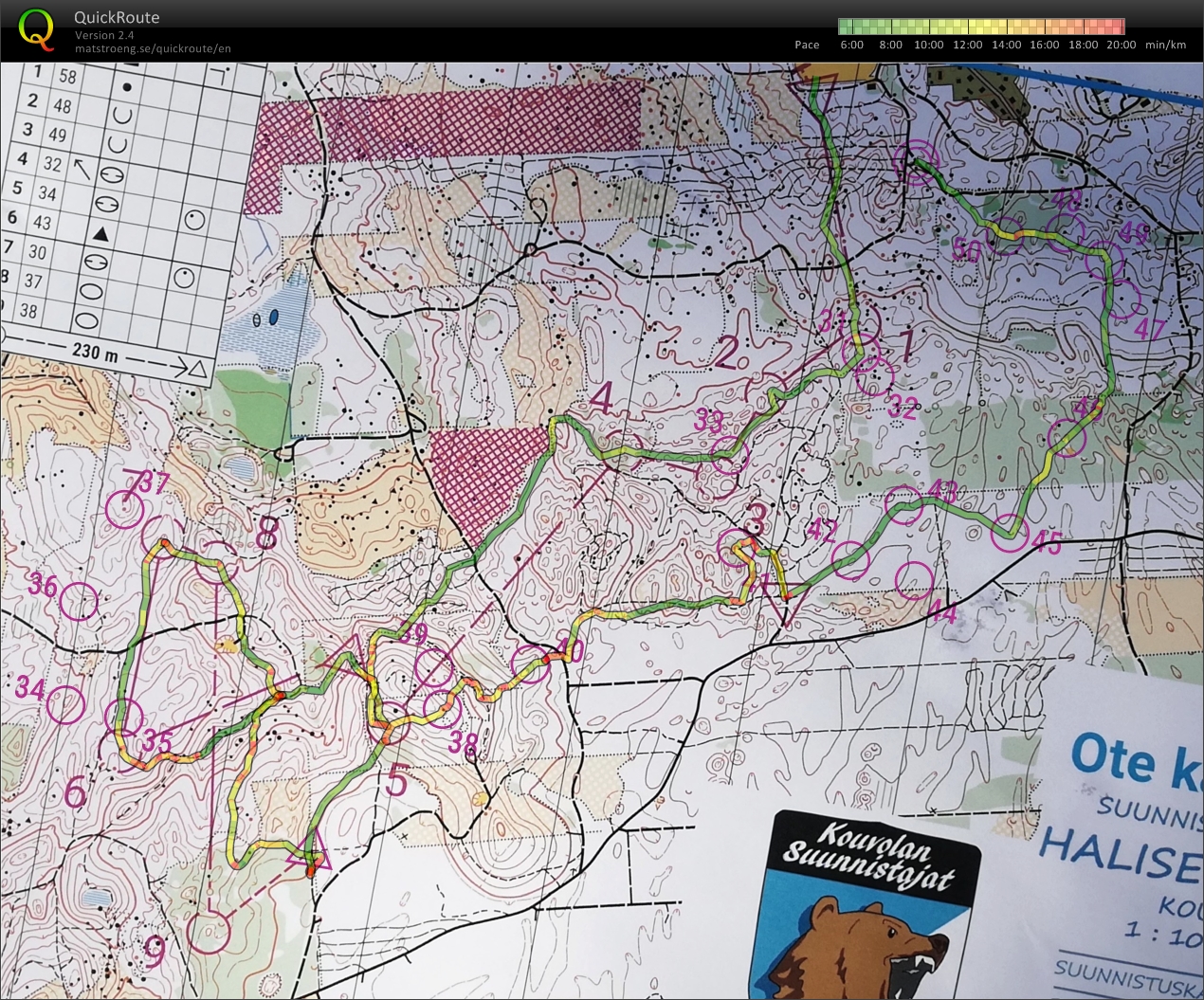Click the map label "36"
This screenshot has height=1000, width=1204.
pos(43,585)
